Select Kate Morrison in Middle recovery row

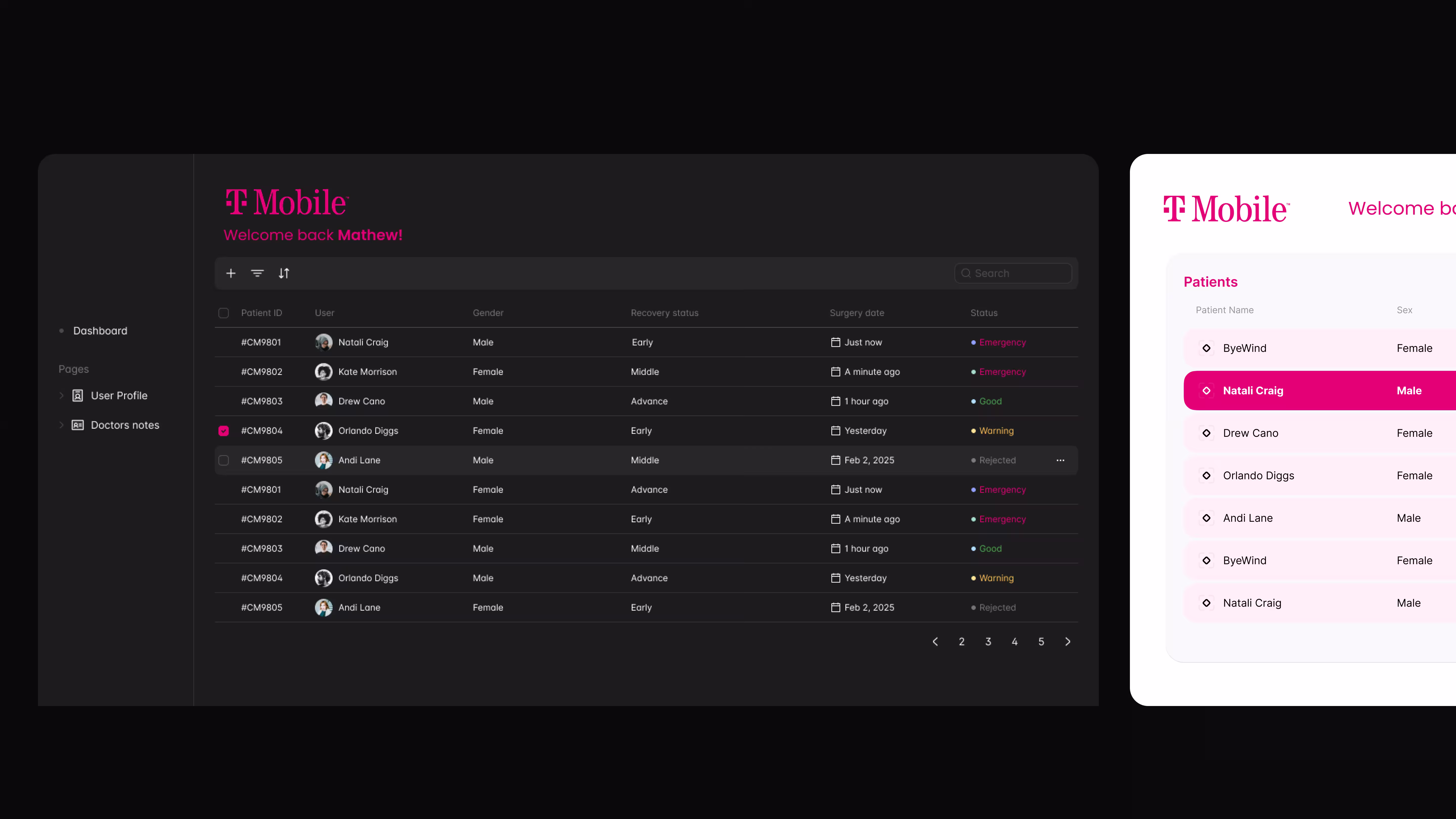pyautogui.click(x=367, y=372)
